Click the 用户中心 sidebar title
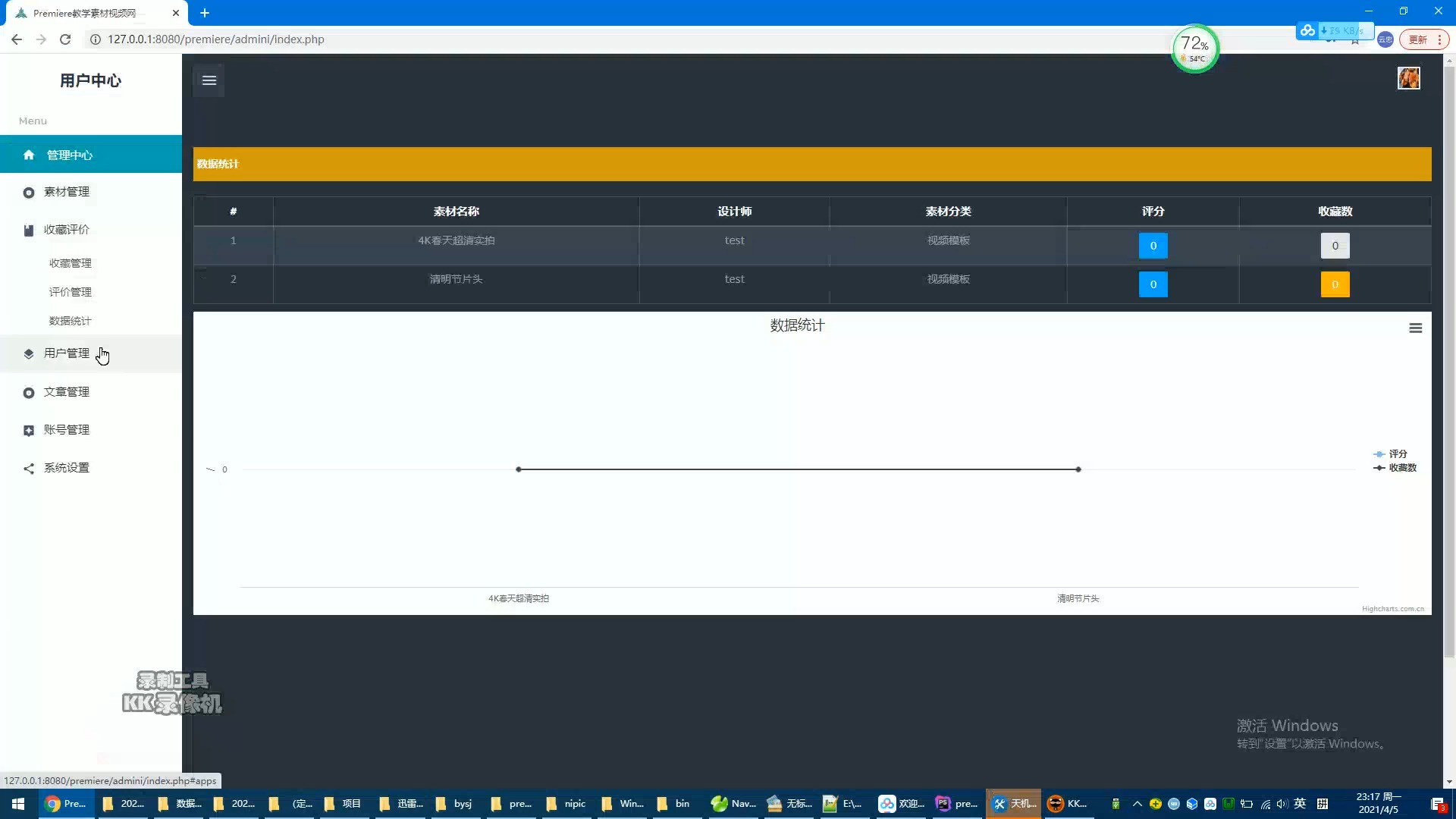This screenshot has width=1456, height=819. click(x=90, y=80)
